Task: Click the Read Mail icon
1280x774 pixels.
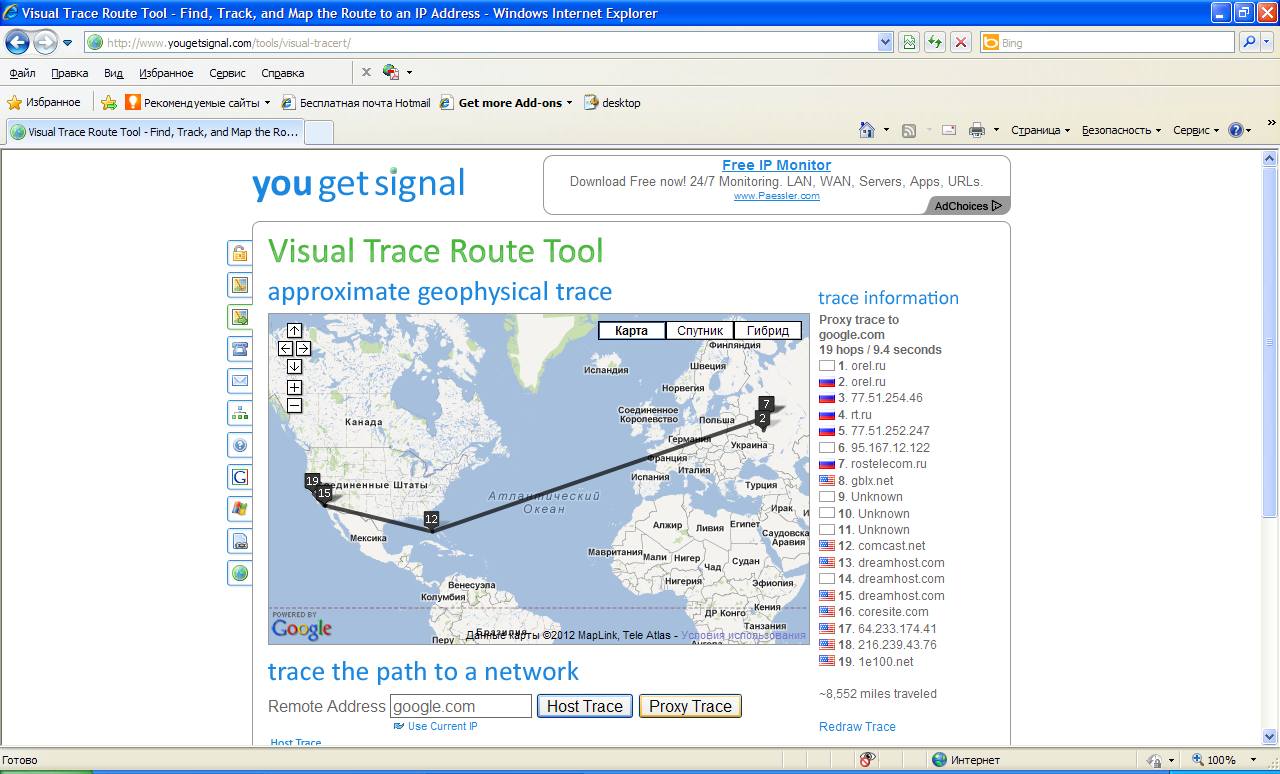Action: [949, 130]
